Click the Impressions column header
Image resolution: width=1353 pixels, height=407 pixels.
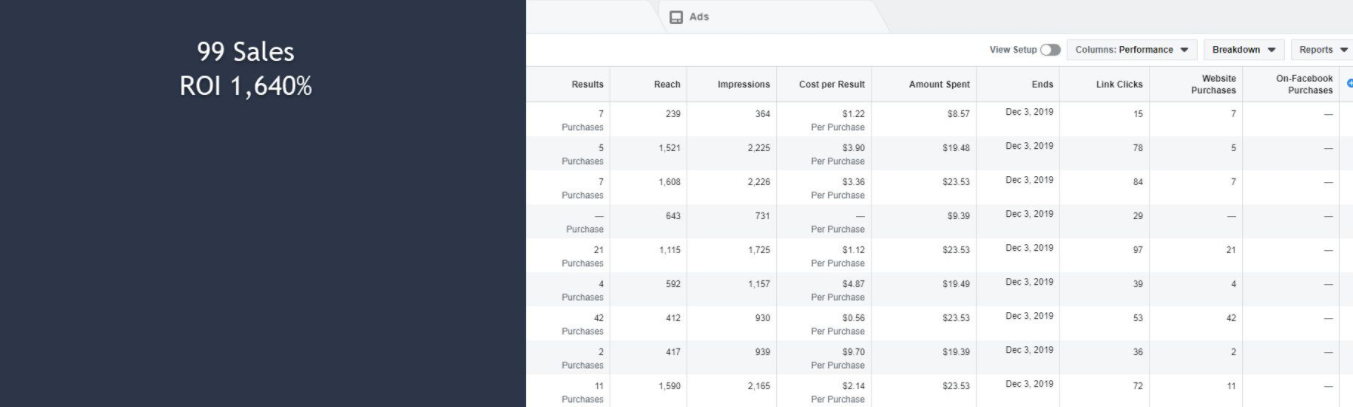coord(743,84)
